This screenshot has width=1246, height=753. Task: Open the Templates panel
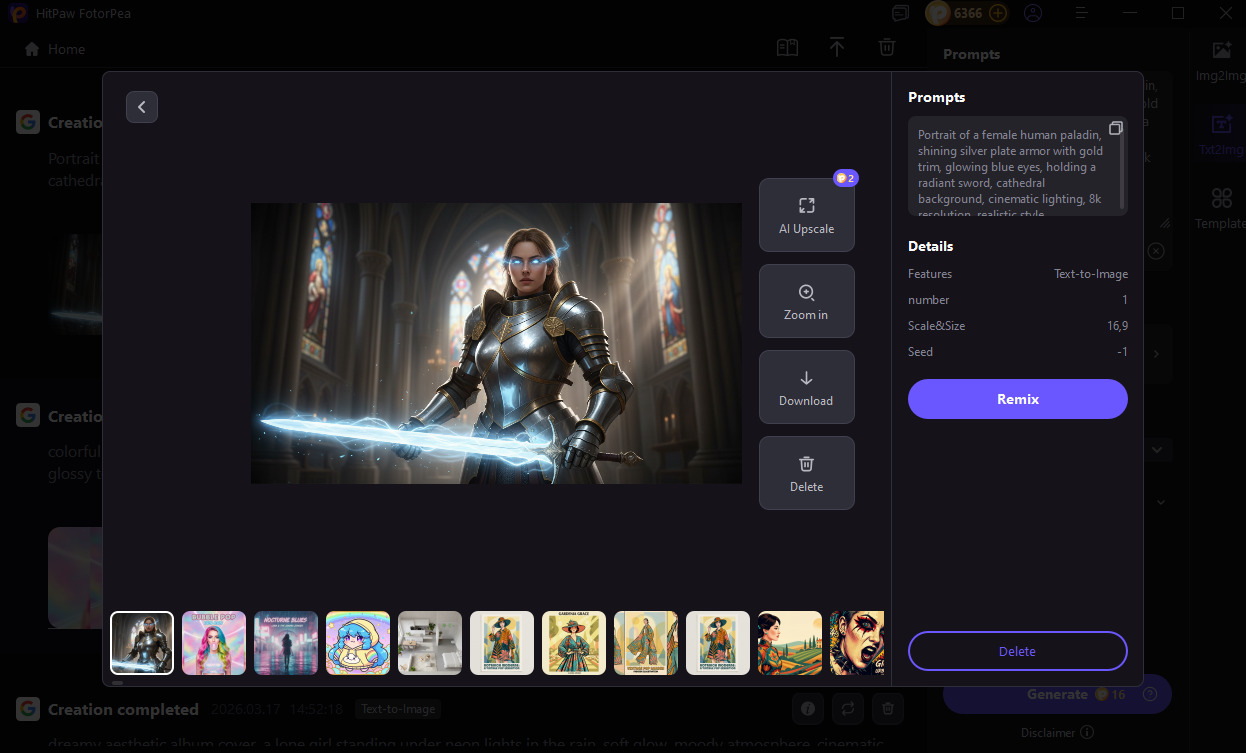(x=1220, y=207)
